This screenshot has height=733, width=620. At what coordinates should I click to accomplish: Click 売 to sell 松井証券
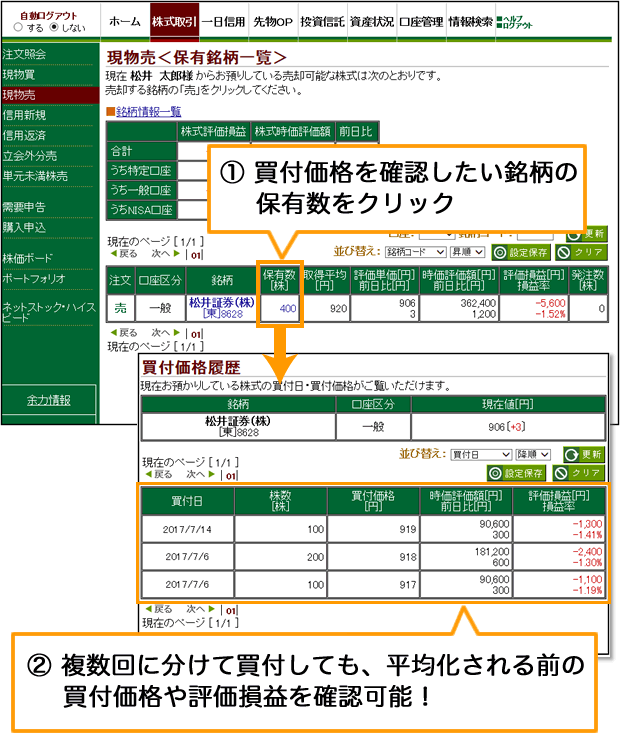[x=121, y=308]
